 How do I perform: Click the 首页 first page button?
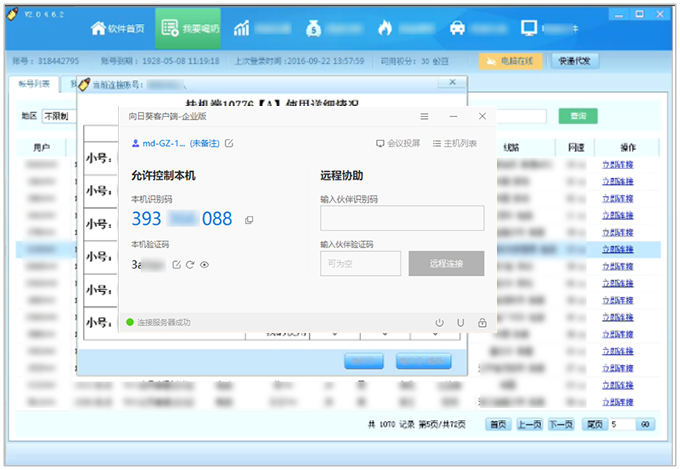click(498, 425)
